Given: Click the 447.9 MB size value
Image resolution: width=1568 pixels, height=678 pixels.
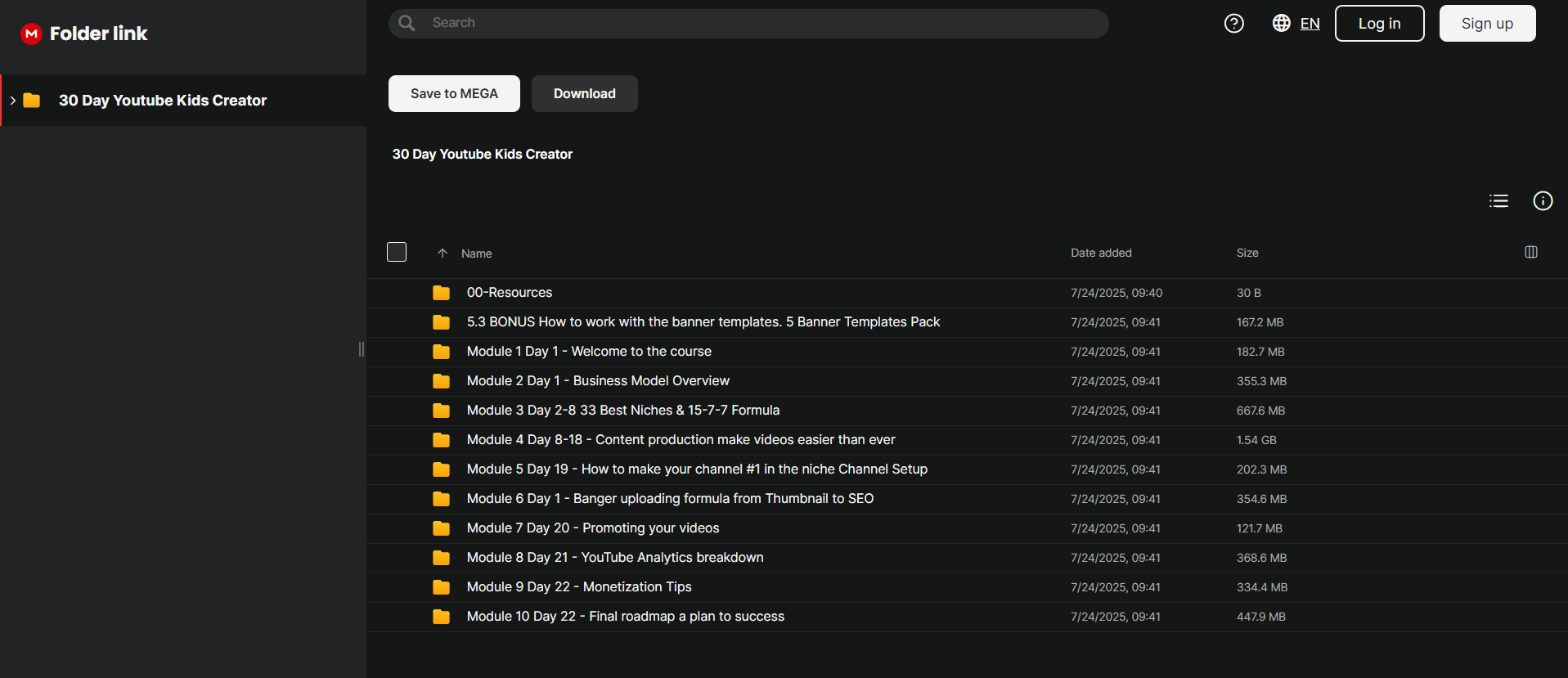Looking at the screenshot, I should (x=1261, y=617).
